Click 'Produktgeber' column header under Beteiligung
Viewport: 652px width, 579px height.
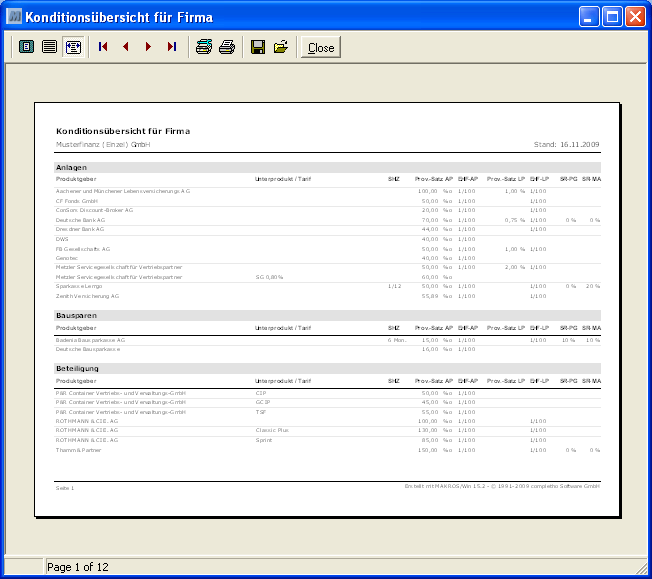[x=76, y=381]
